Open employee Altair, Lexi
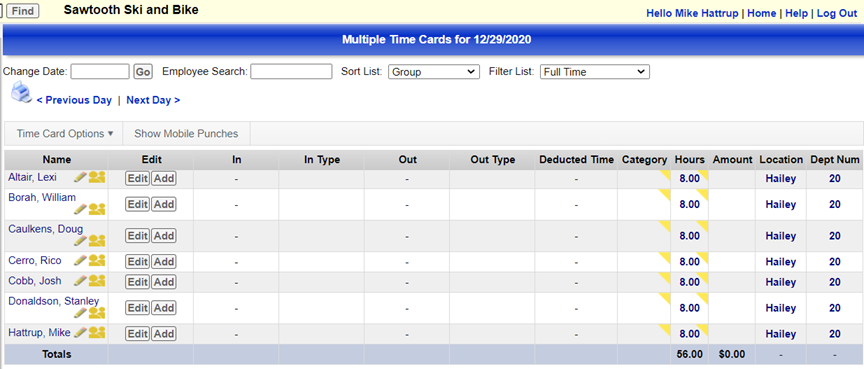The image size is (864, 369). coord(32,177)
